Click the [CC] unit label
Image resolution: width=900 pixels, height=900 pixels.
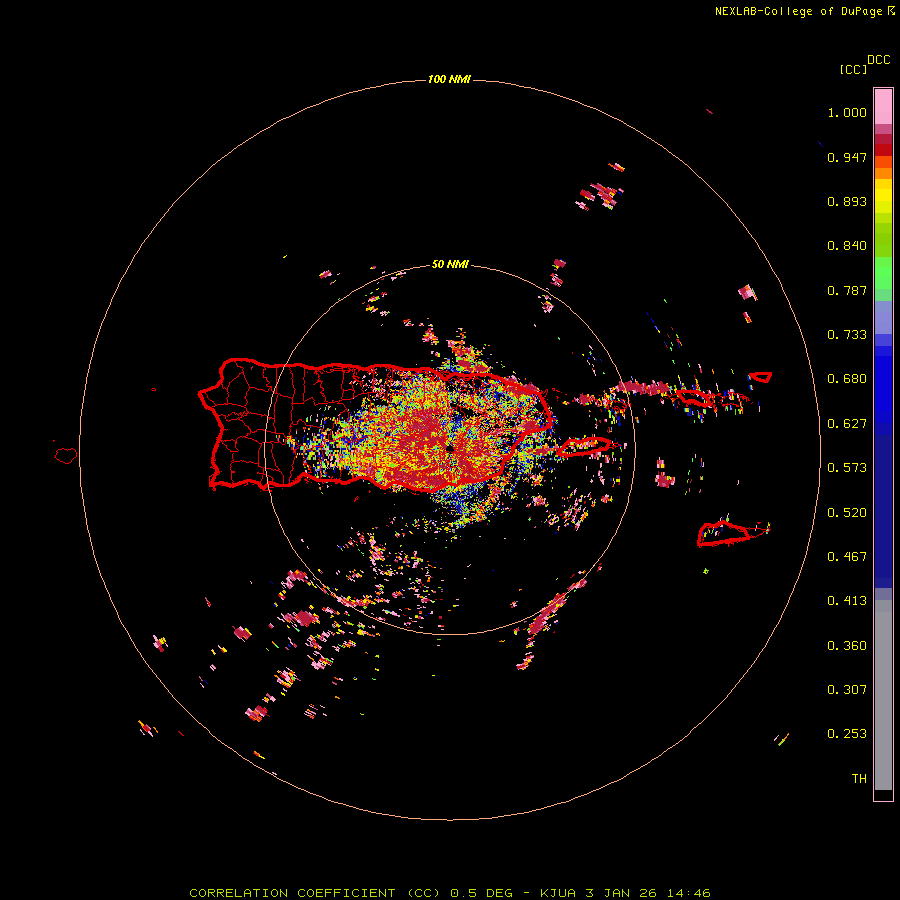[854, 69]
